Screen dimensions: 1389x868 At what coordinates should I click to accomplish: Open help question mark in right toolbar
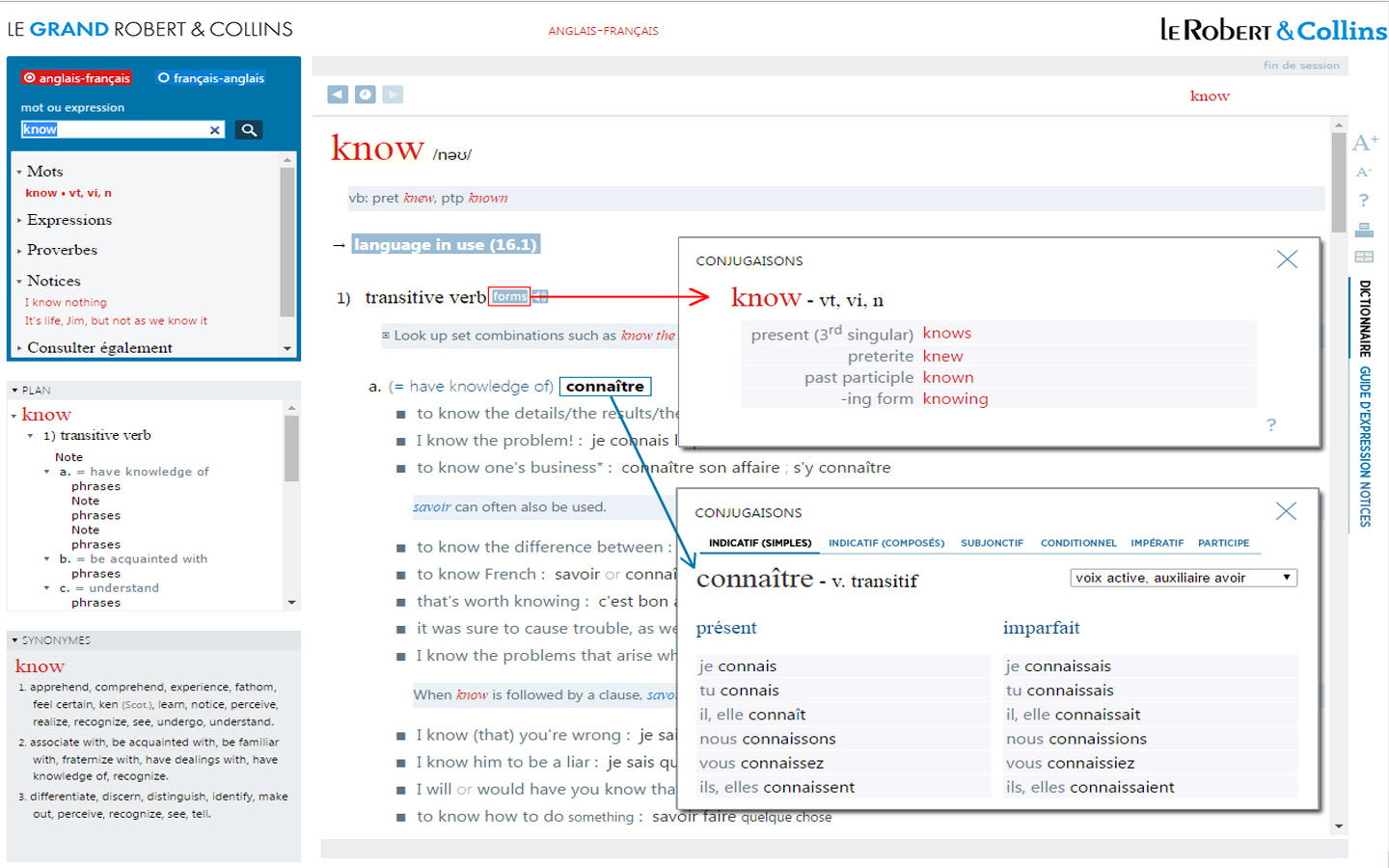tap(1364, 201)
